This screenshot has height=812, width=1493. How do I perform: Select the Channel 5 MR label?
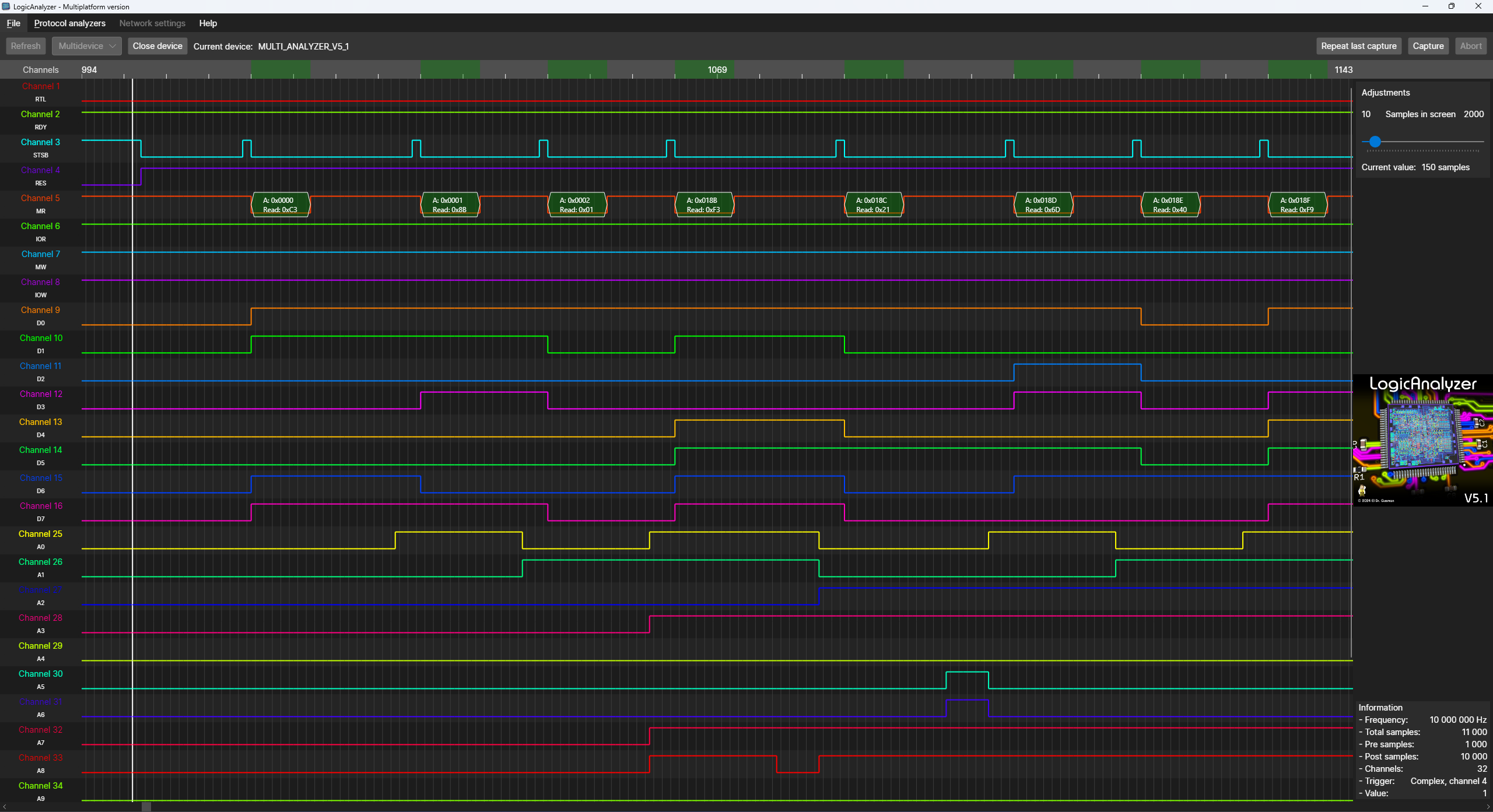click(x=41, y=204)
